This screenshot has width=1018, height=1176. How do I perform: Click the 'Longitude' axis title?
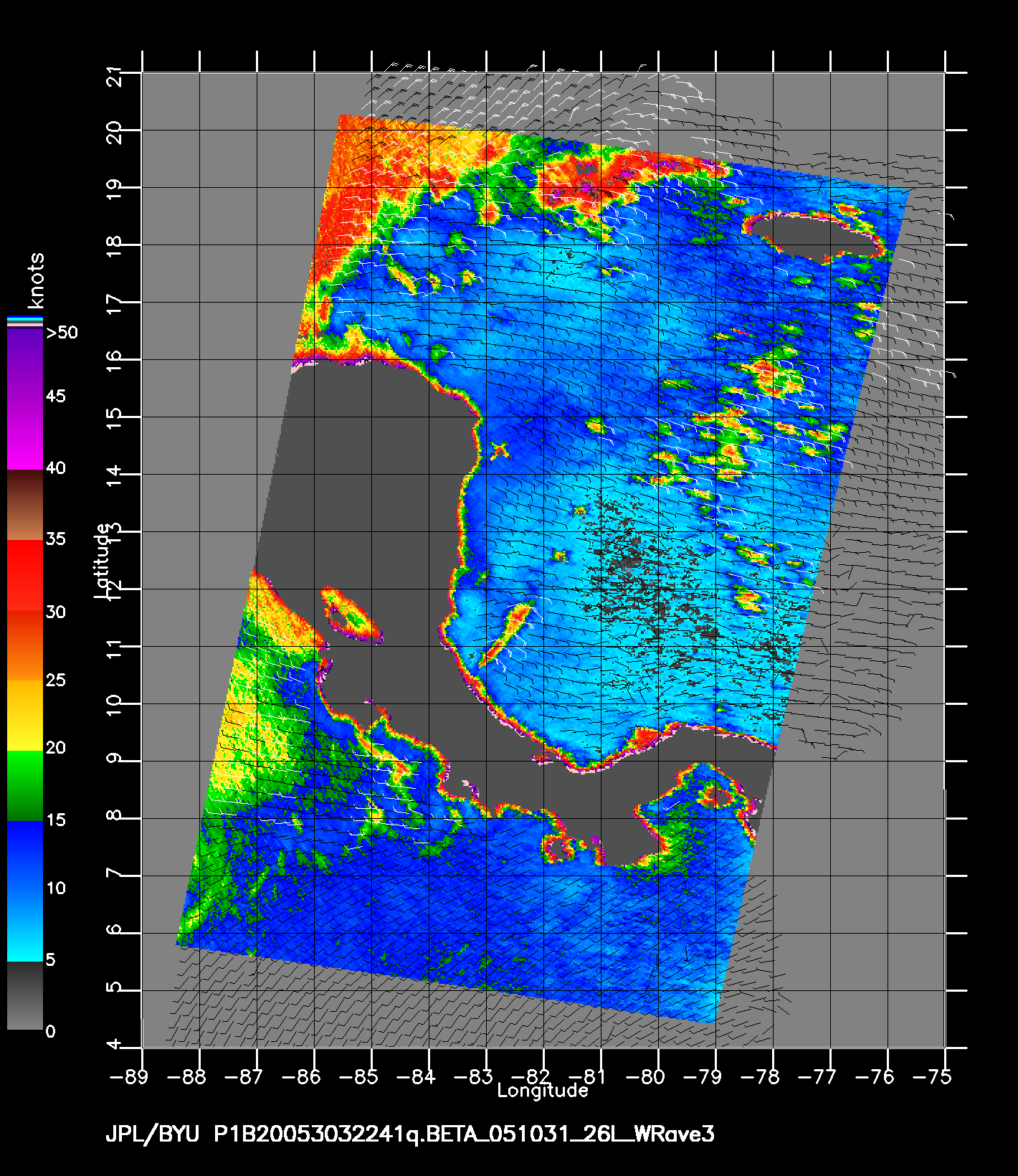pyautogui.click(x=543, y=1091)
